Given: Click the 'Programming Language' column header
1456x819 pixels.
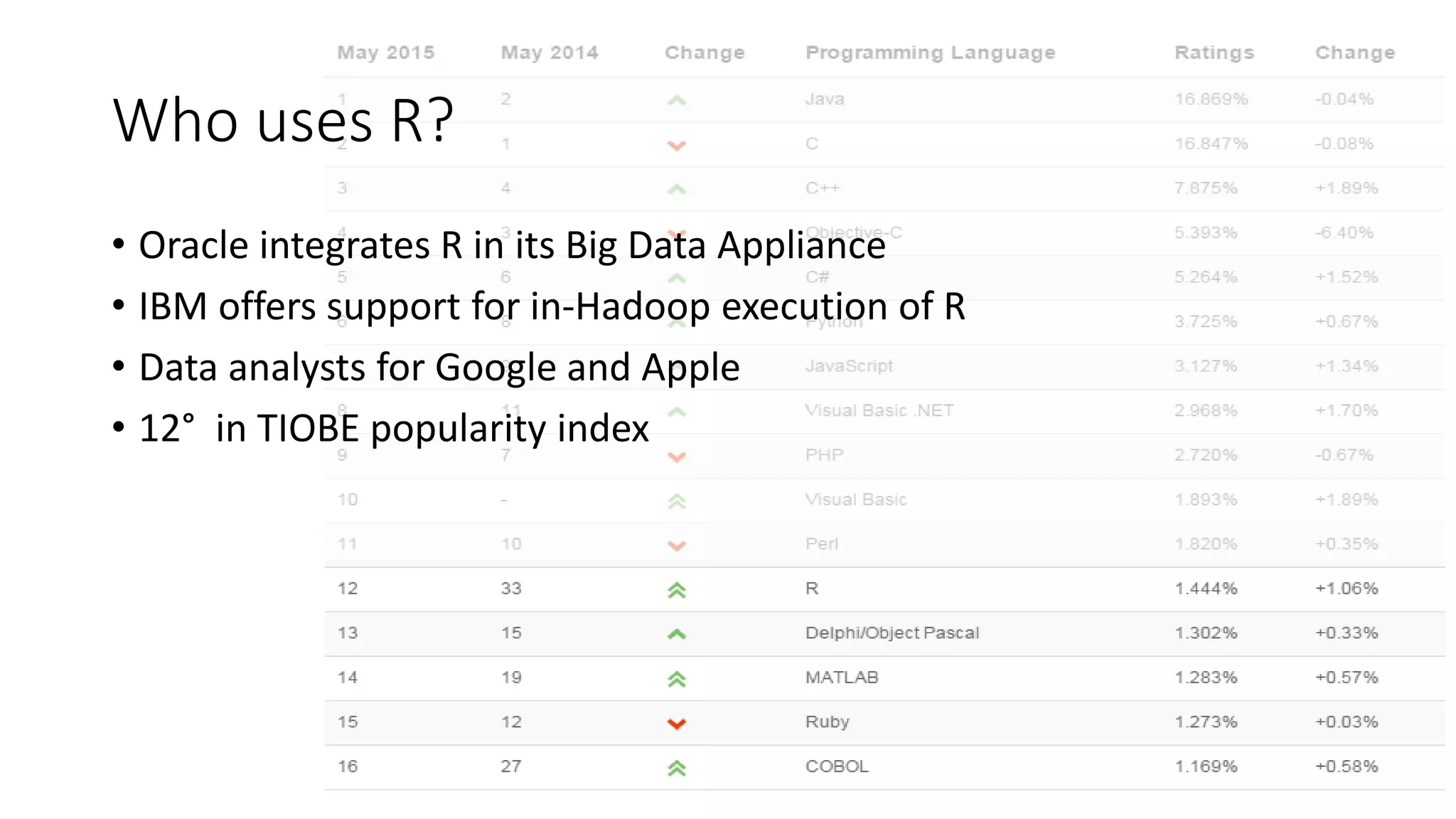Looking at the screenshot, I should point(931,53).
